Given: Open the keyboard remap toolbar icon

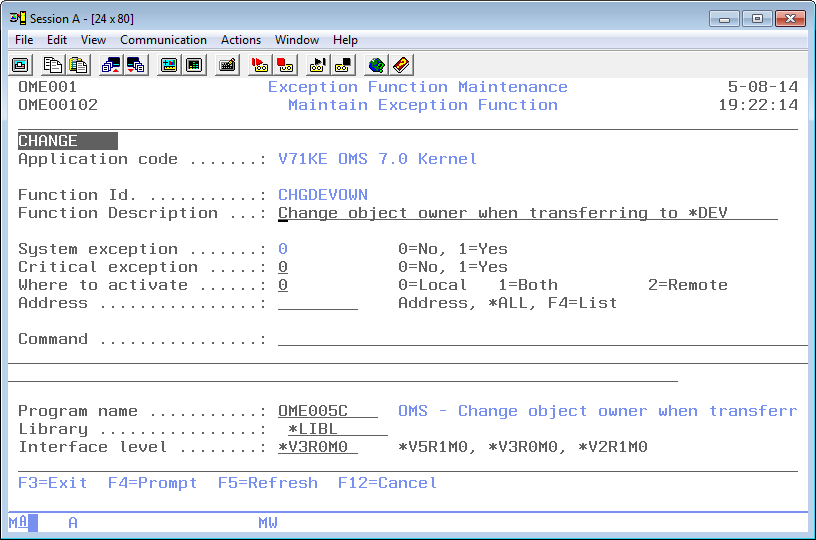Looking at the screenshot, I should tap(228, 65).
